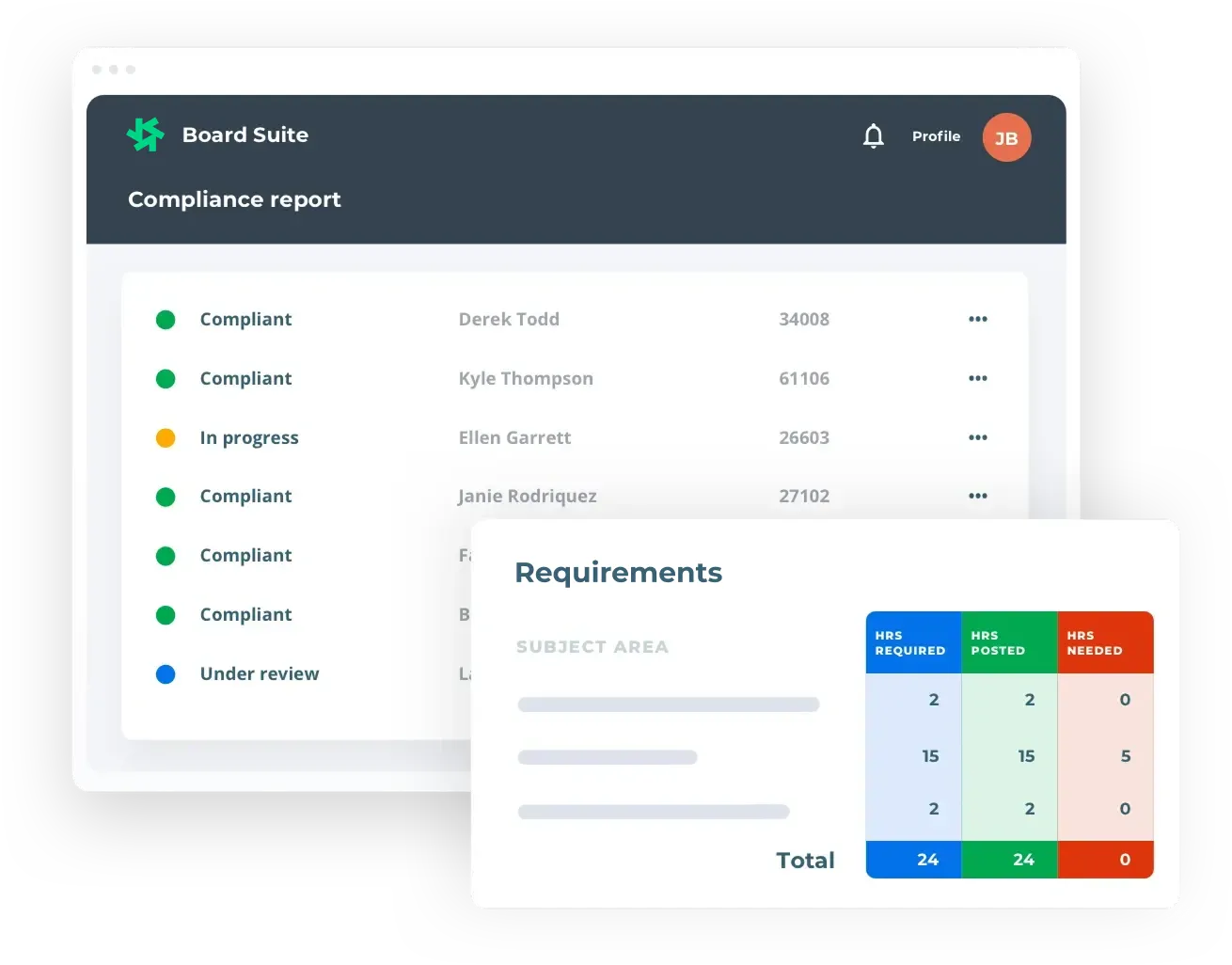Open more options for Derek Todd
The image size is (1232, 965).
coord(978,319)
